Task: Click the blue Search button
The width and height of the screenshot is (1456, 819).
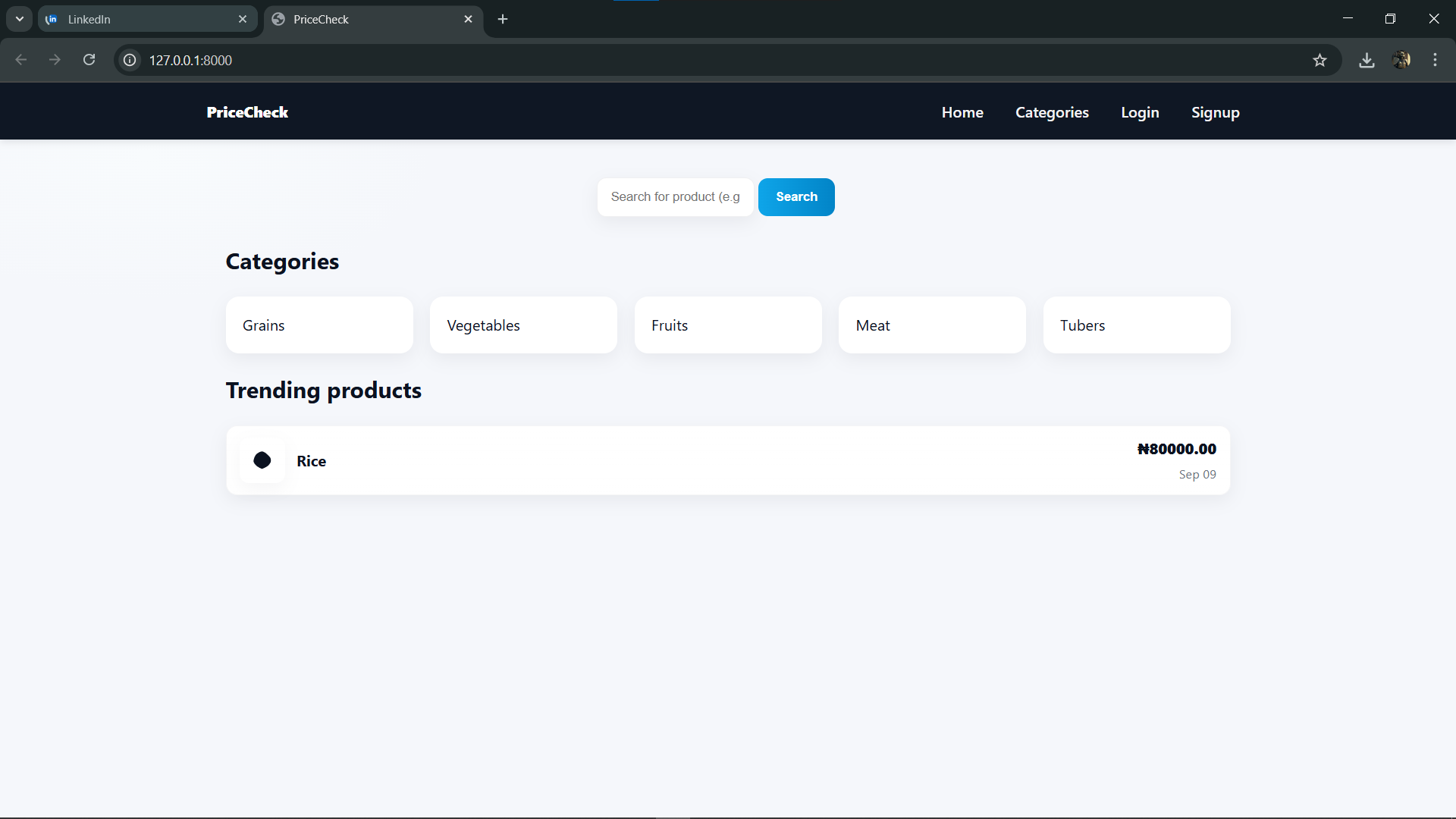Action: 796,197
